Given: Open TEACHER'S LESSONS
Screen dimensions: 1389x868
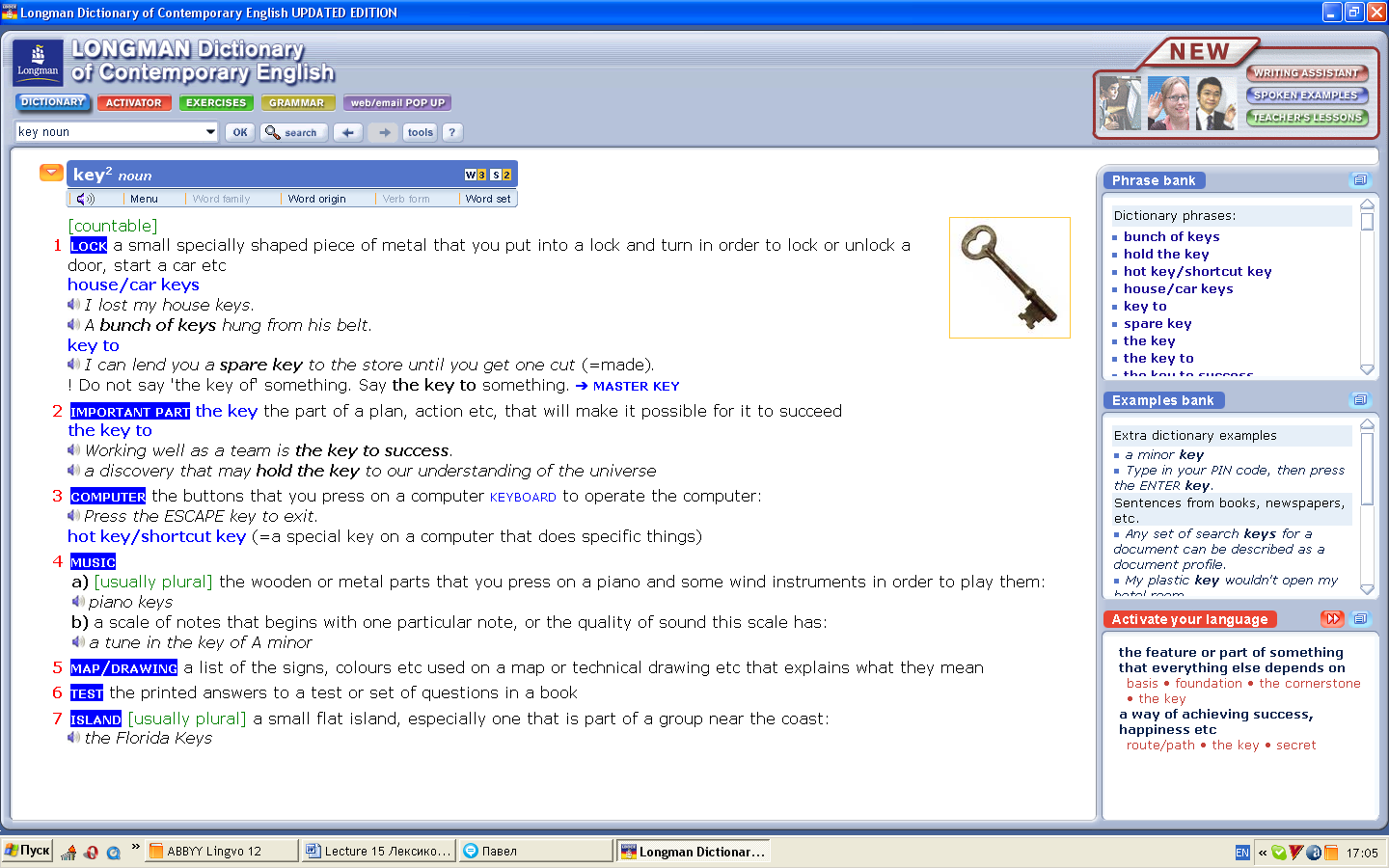Looking at the screenshot, I should point(1306,118).
